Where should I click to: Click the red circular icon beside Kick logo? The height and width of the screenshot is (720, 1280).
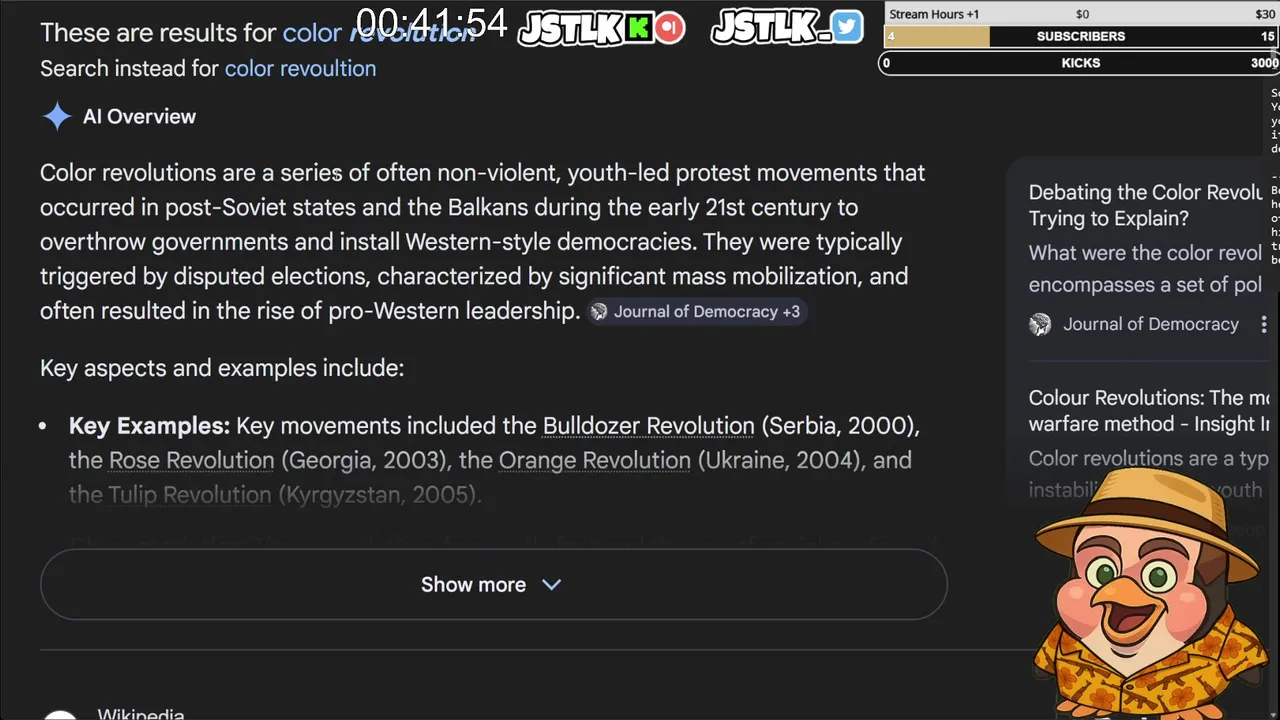(670, 28)
